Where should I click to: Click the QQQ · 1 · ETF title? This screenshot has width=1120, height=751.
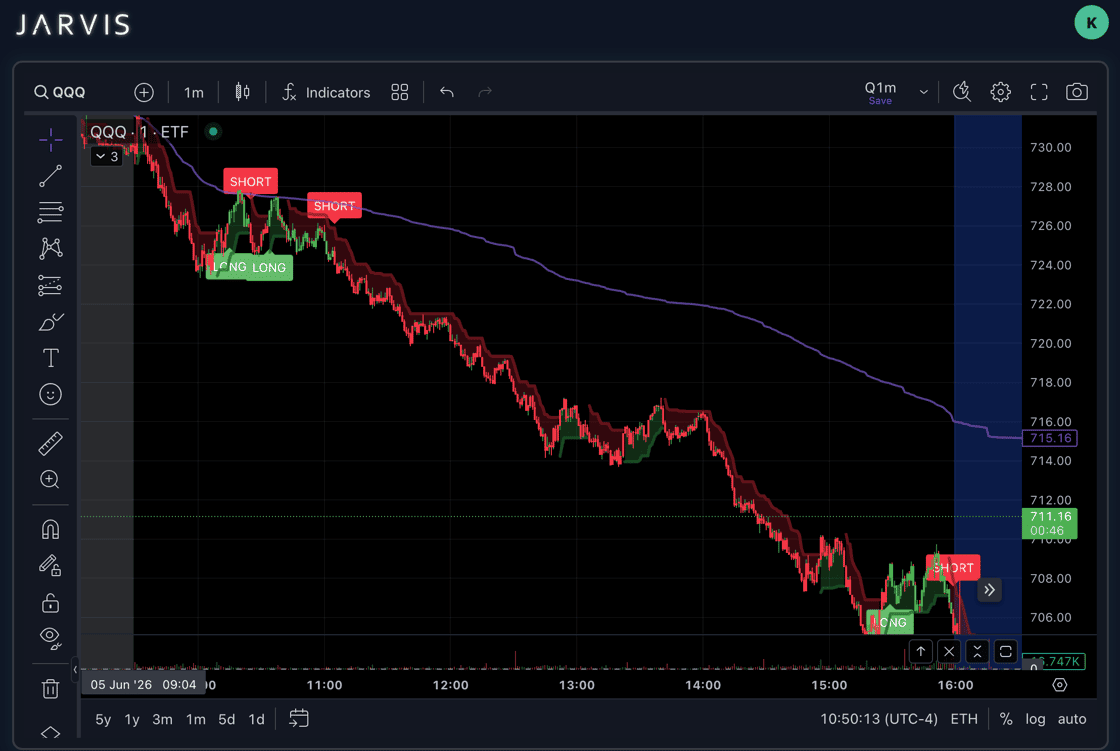pos(139,131)
